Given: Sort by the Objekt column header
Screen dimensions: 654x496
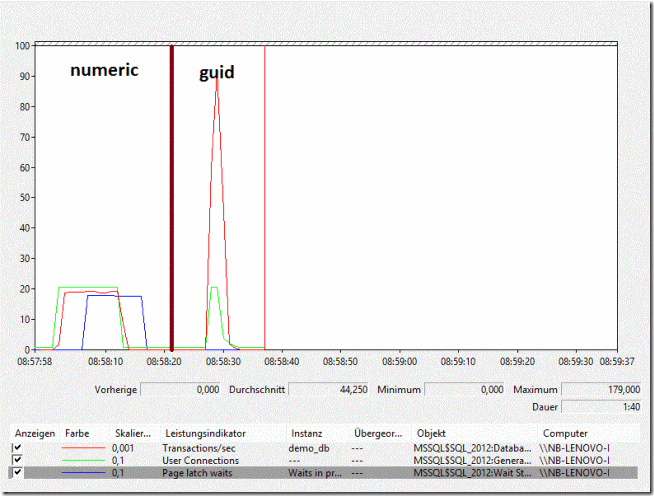Looking at the screenshot, I should 475,433.
